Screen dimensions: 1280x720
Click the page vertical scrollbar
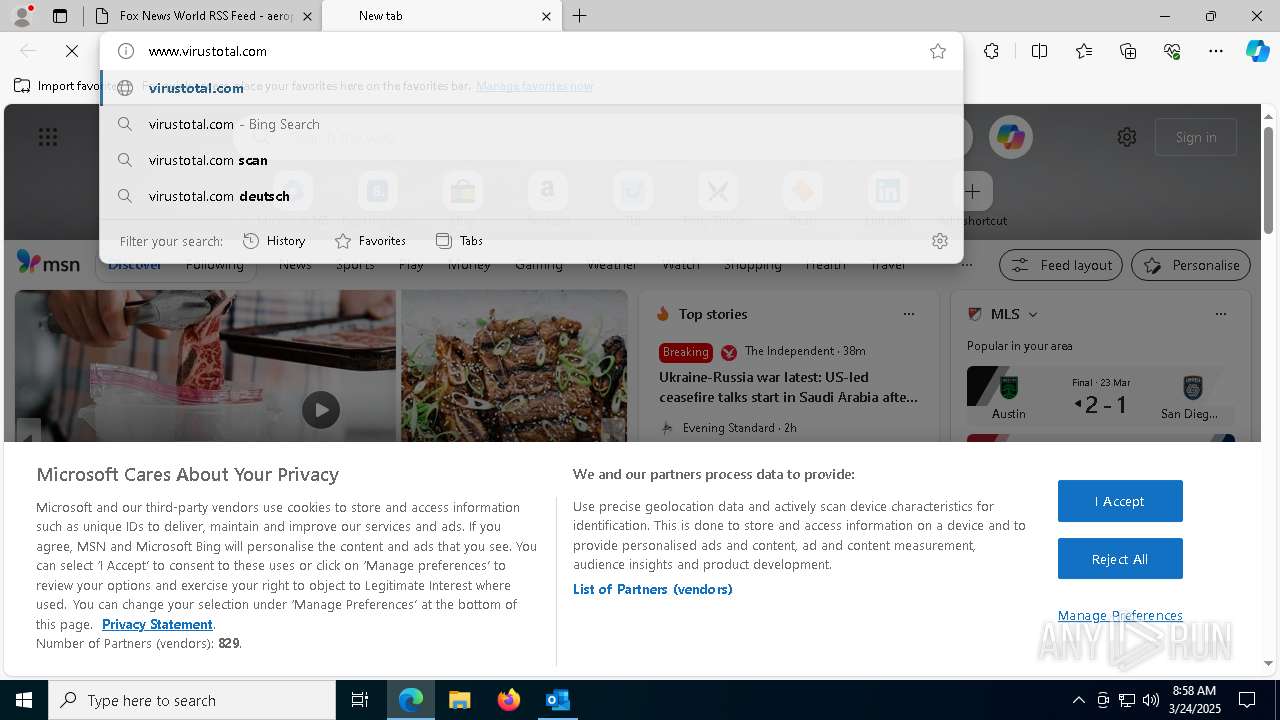[1268, 180]
